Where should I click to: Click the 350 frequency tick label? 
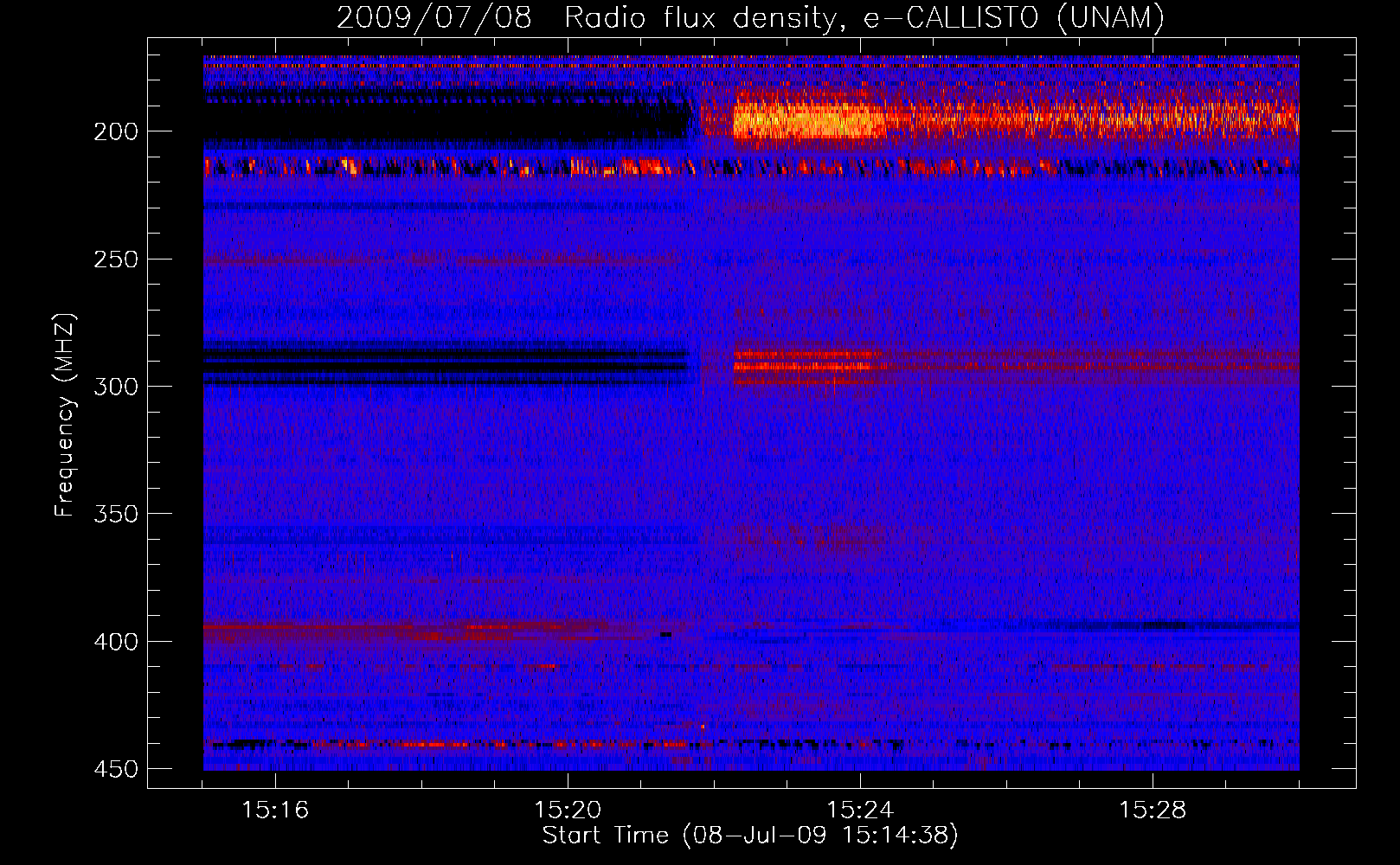click(x=116, y=514)
